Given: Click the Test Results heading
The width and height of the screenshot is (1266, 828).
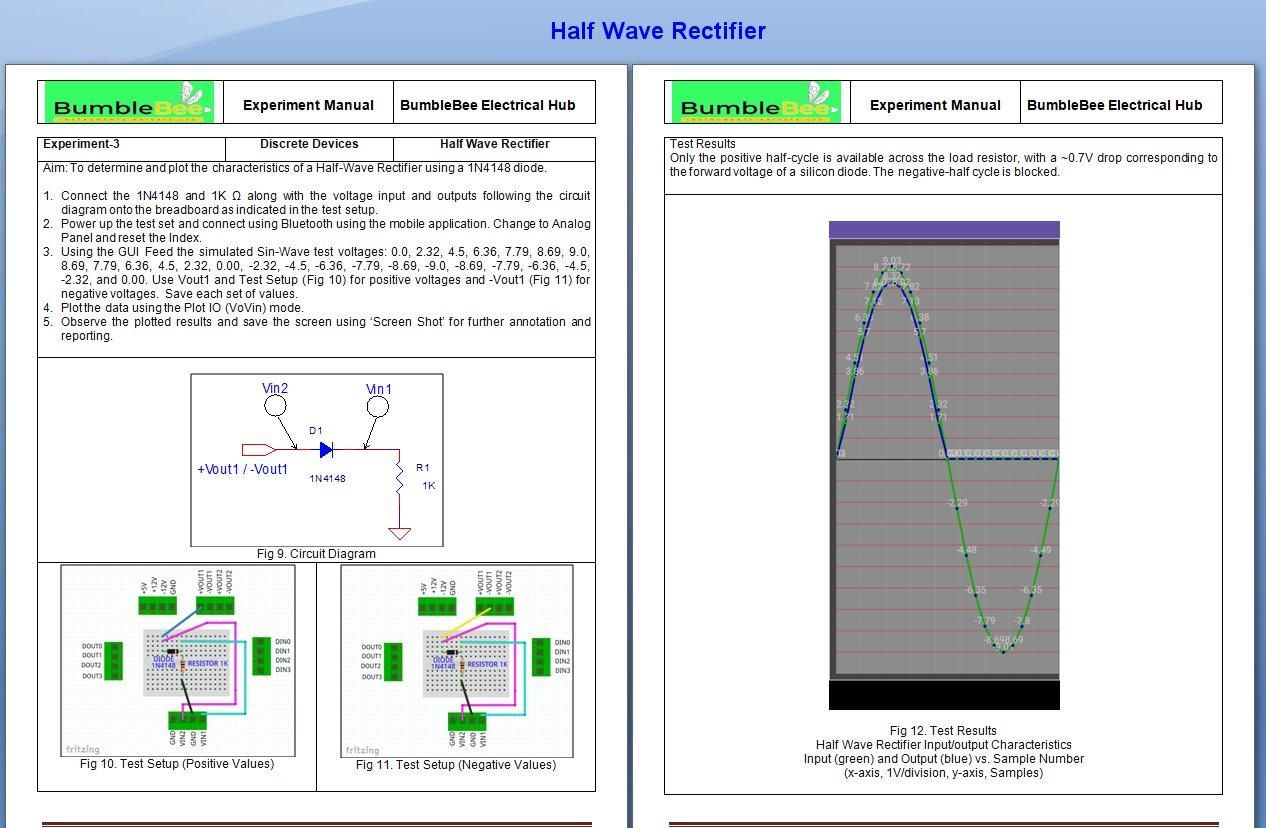Looking at the screenshot, I should (703, 144).
